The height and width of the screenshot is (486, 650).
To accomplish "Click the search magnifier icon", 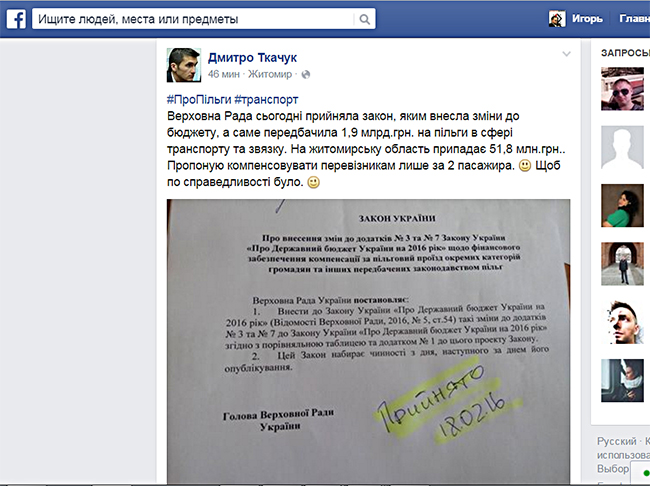I will (x=364, y=19).
